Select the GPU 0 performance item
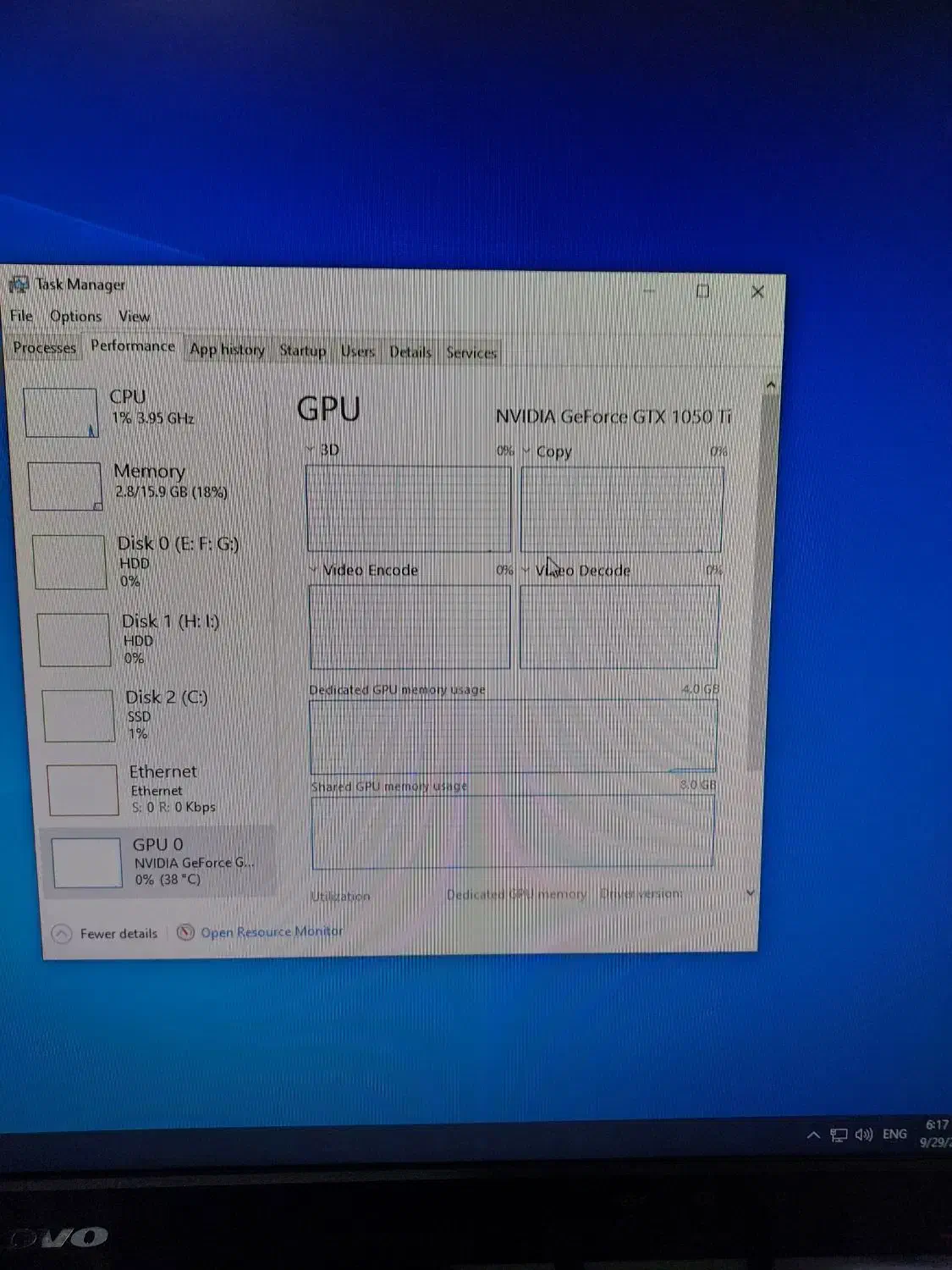Image resolution: width=952 pixels, height=1270 pixels. pos(158,862)
